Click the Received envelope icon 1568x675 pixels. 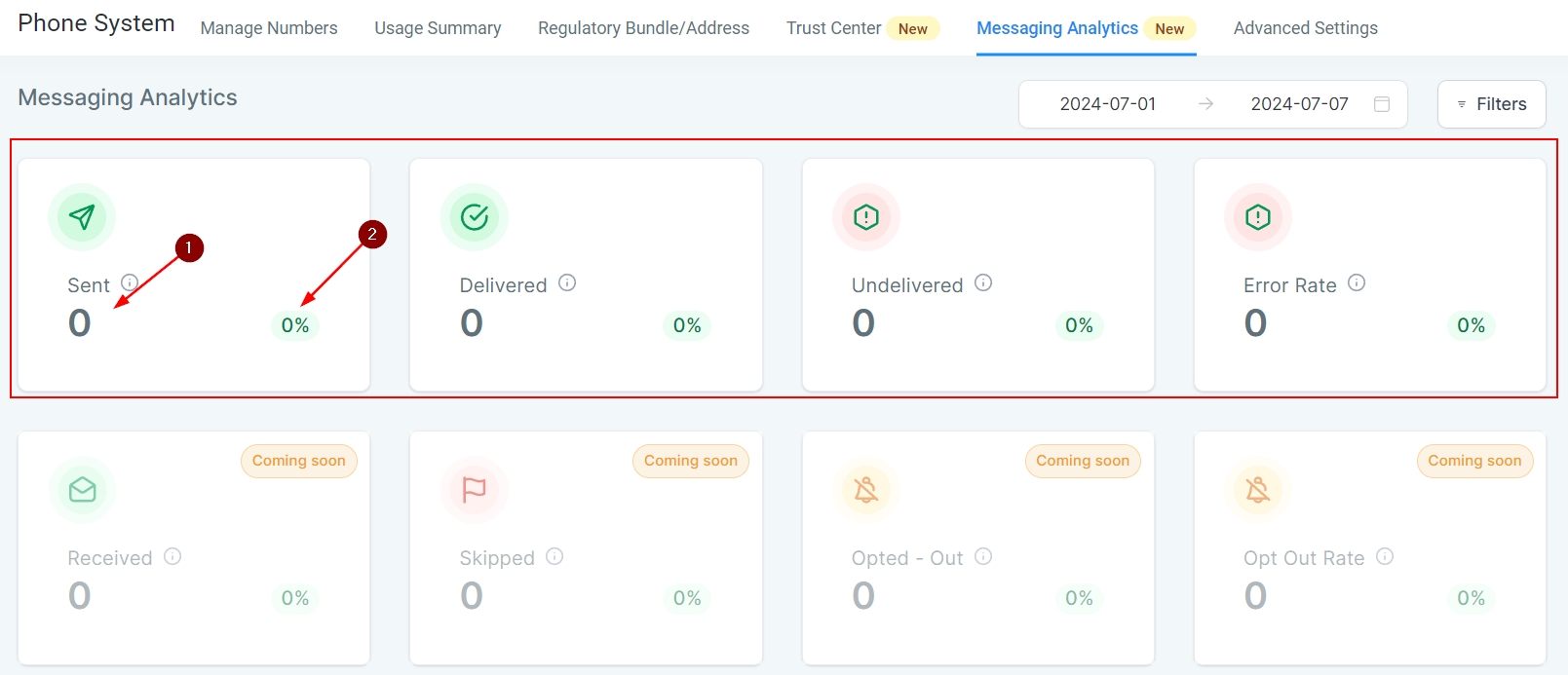click(x=83, y=489)
